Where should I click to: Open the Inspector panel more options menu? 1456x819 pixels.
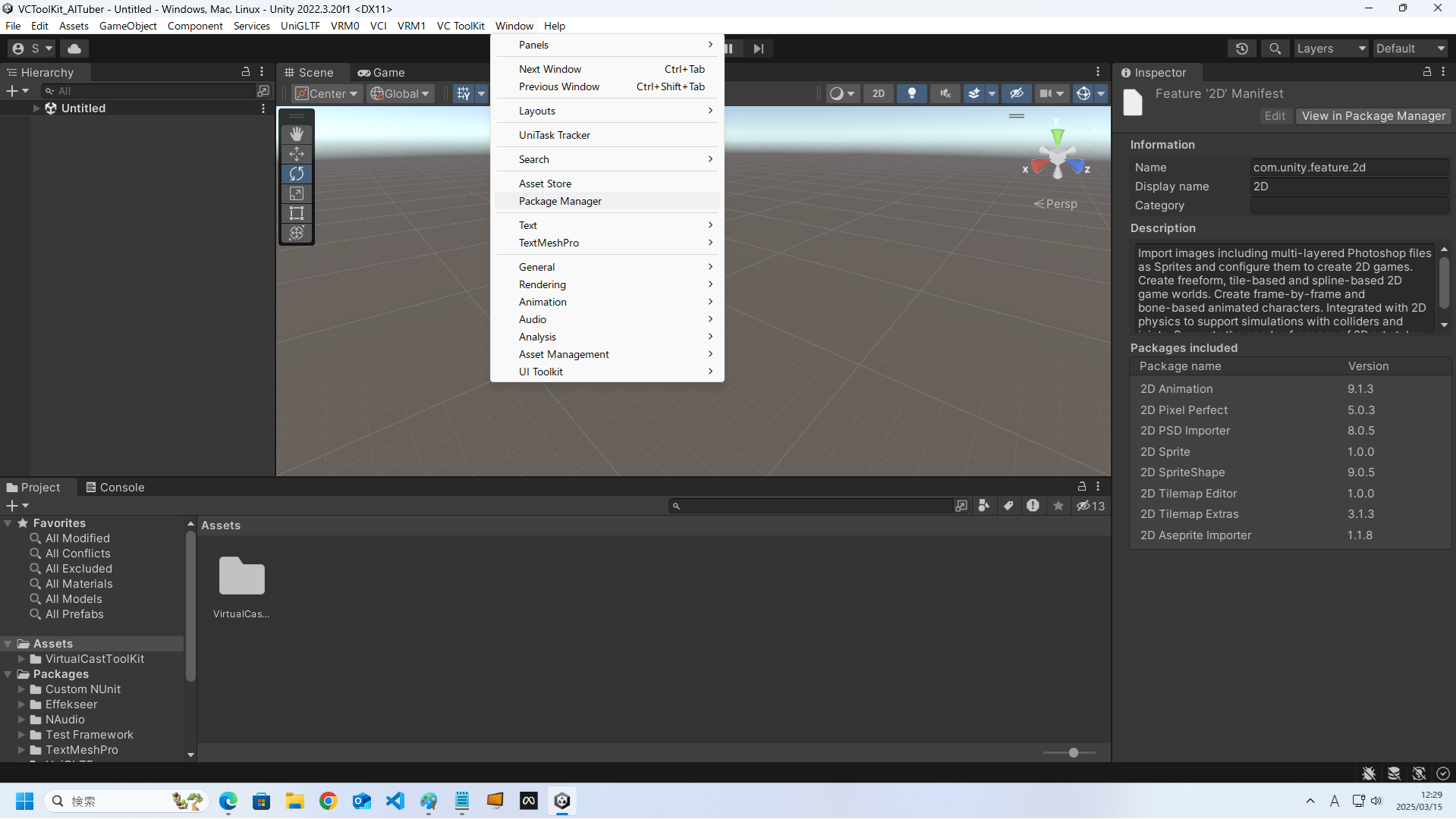click(x=1443, y=72)
